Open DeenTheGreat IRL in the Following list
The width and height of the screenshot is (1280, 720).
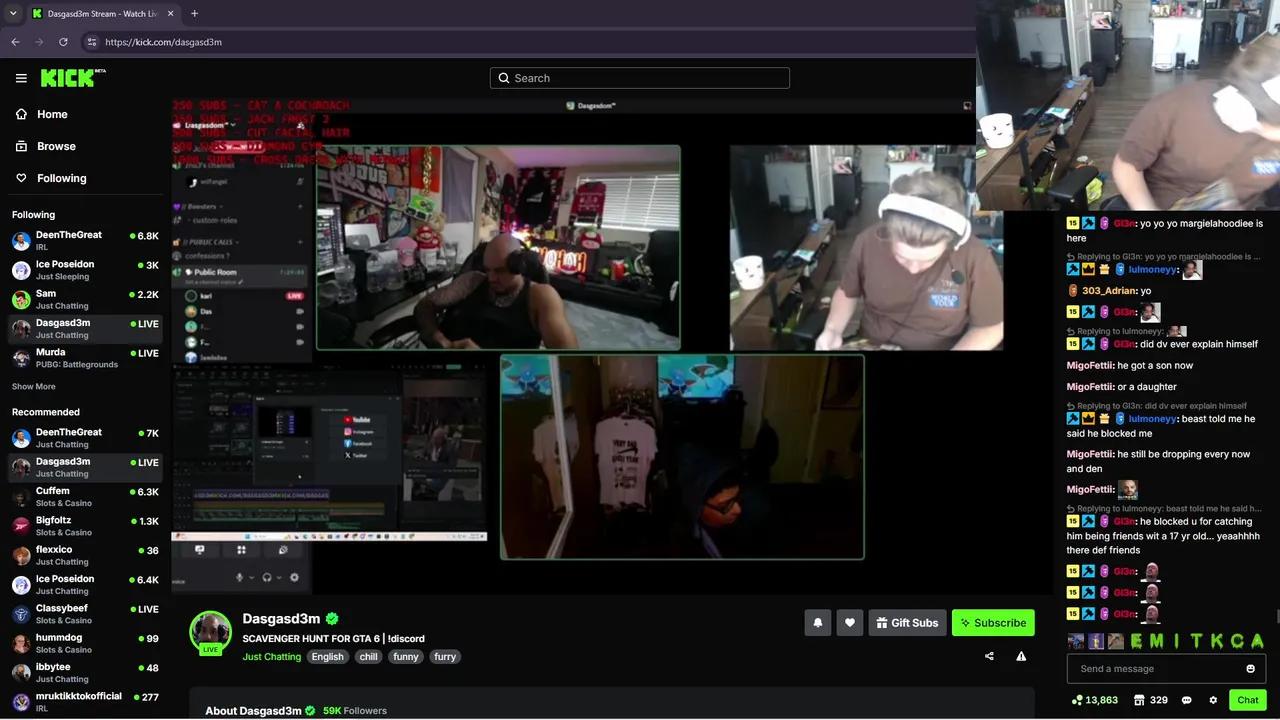coord(86,241)
